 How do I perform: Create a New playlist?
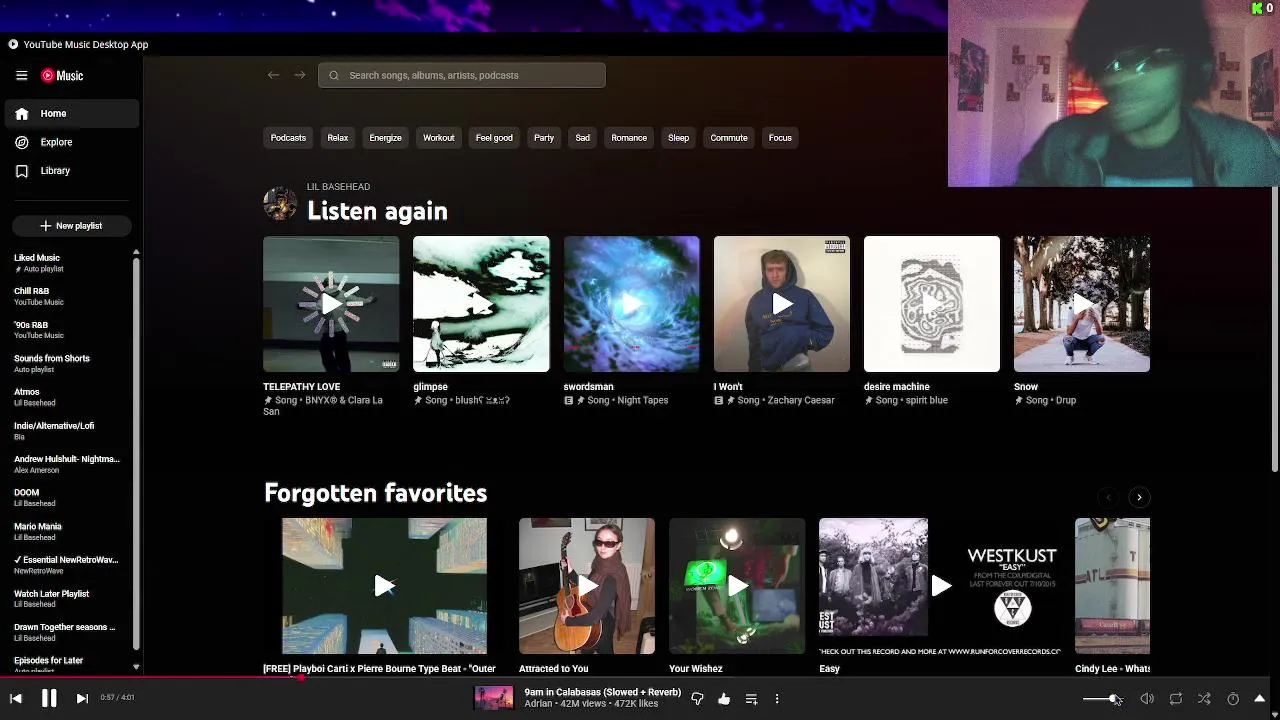coord(72,226)
